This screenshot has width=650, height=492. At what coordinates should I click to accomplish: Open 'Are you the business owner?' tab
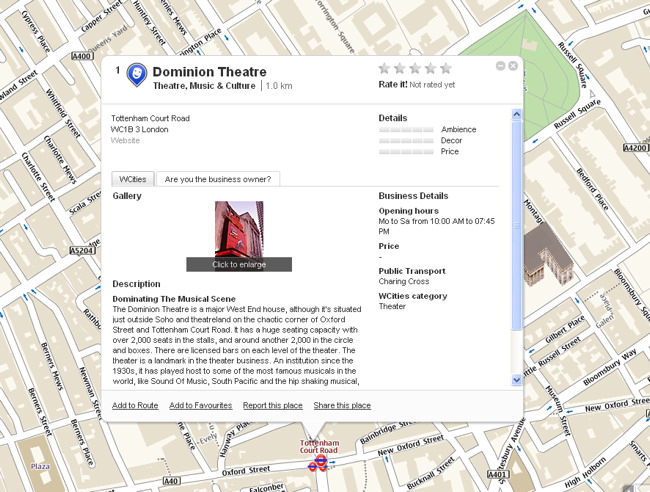(218, 179)
